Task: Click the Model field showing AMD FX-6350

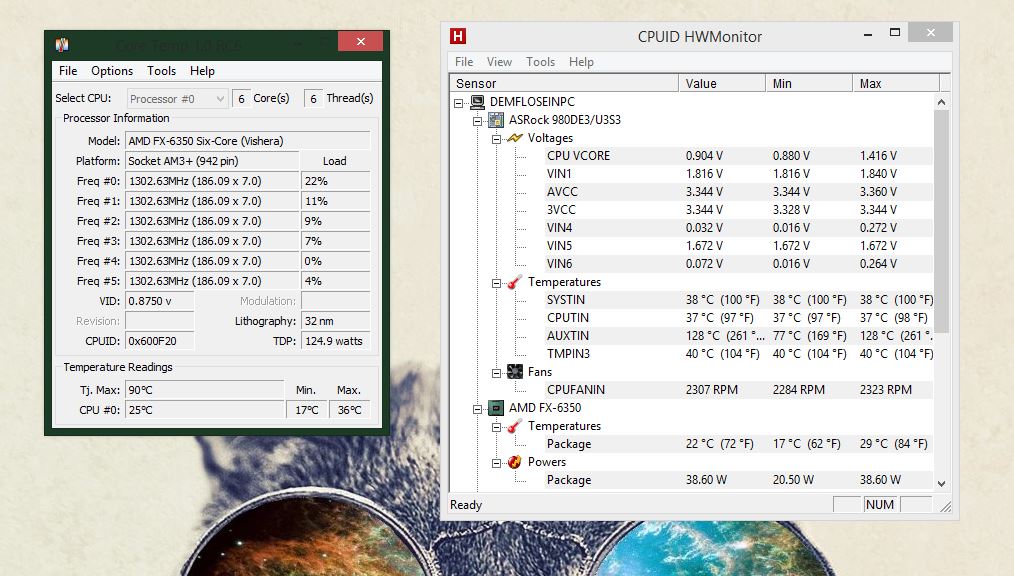Action: point(248,141)
